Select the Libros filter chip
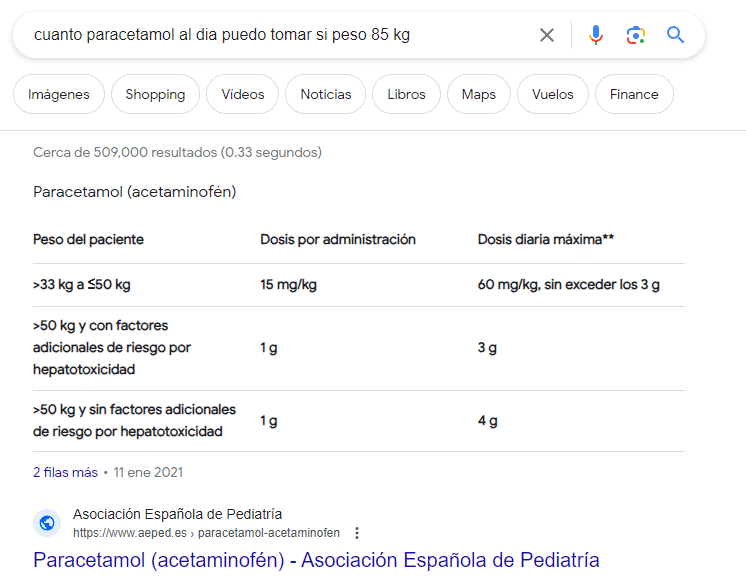Image resolution: width=746 pixels, height=588 pixels. 406,94
